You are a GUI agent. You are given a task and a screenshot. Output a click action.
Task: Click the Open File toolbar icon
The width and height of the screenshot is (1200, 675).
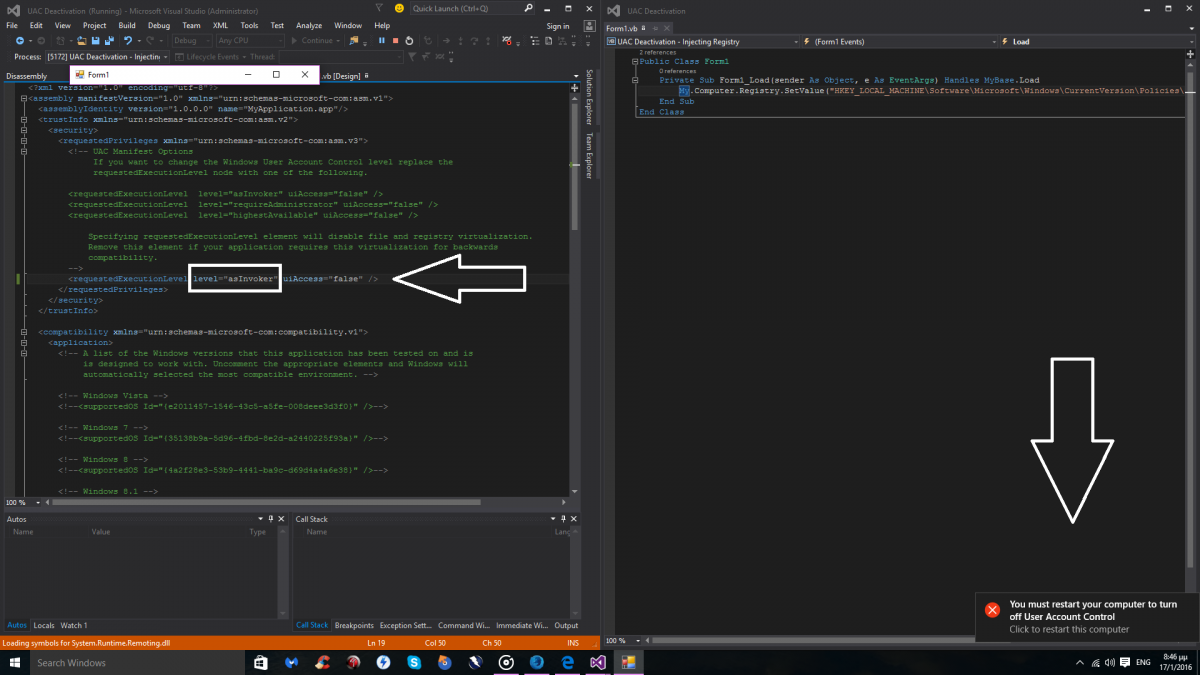[x=81, y=41]
